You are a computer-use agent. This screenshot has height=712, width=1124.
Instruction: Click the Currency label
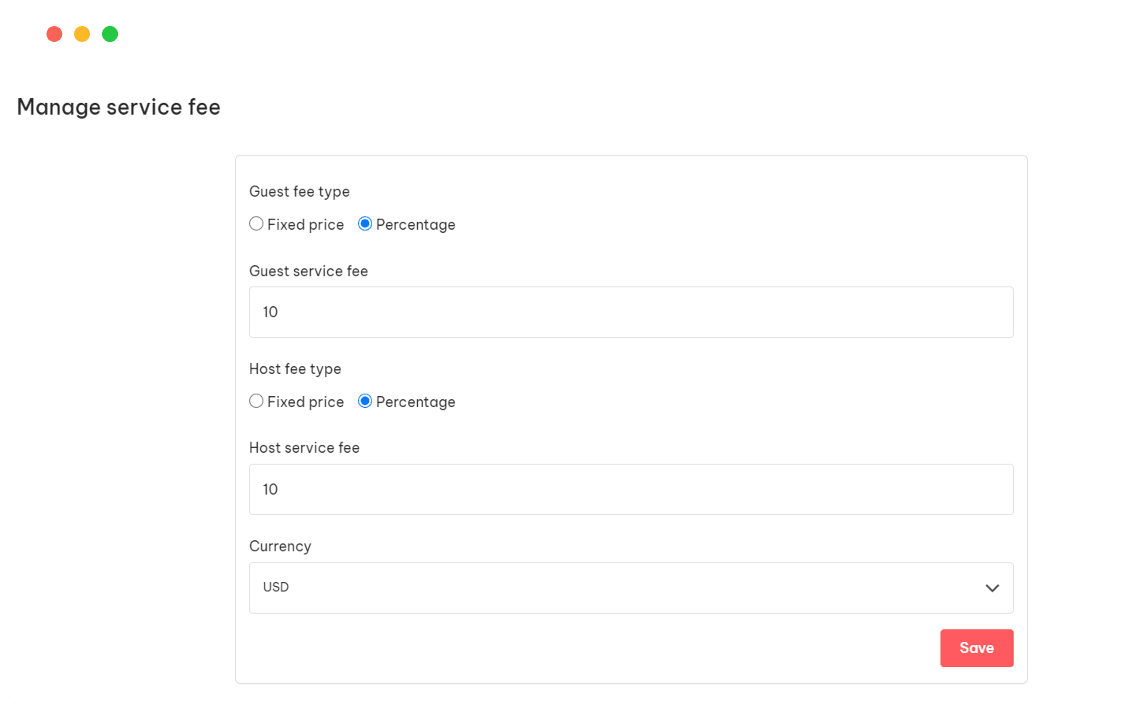pos(280,546)
